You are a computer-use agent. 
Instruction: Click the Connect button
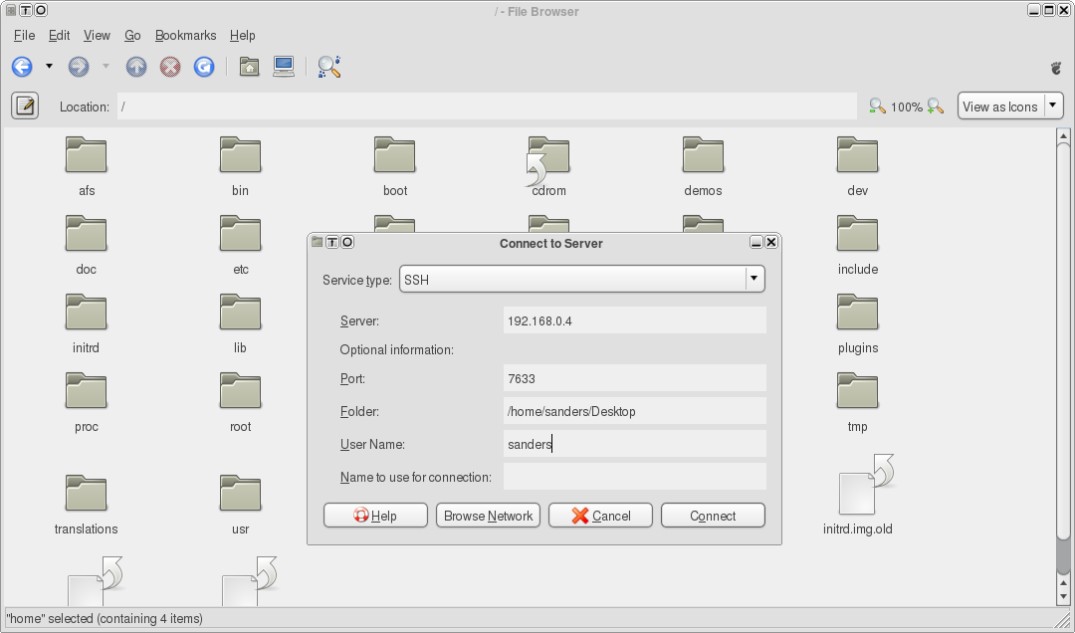click(712, 516)
